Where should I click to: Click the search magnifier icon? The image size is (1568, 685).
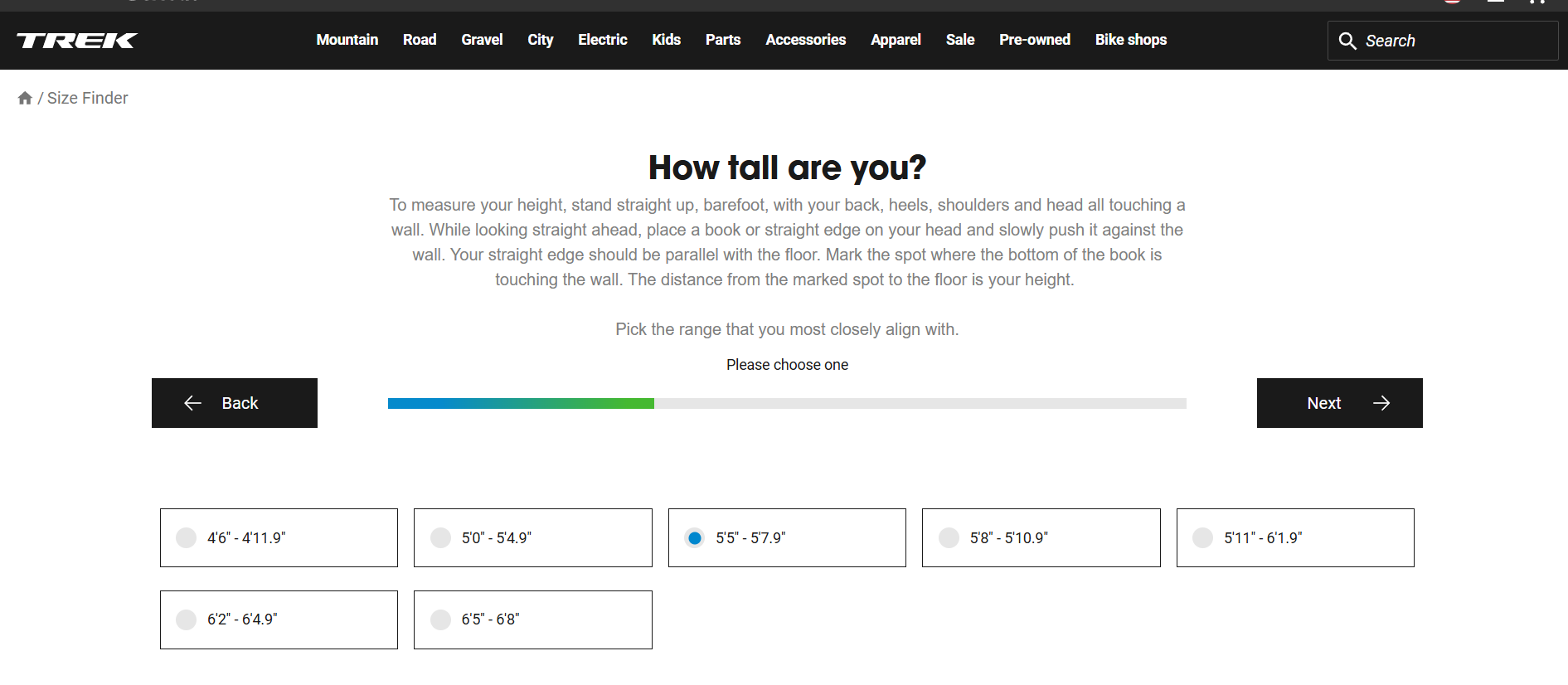pyautogui.click(x=1347, y=40)
